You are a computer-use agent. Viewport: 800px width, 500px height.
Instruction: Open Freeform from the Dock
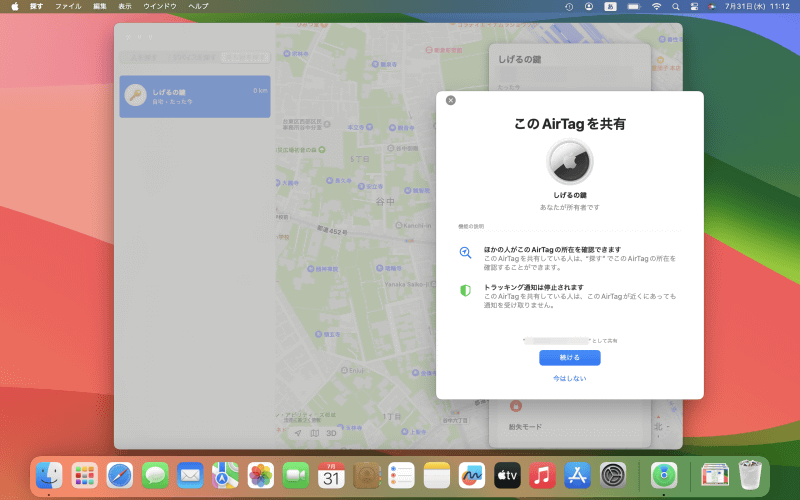click(472, 475)
